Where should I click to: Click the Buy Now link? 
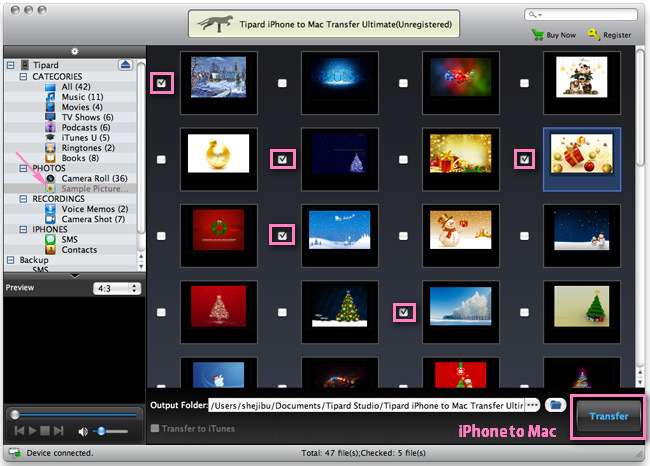561,35
